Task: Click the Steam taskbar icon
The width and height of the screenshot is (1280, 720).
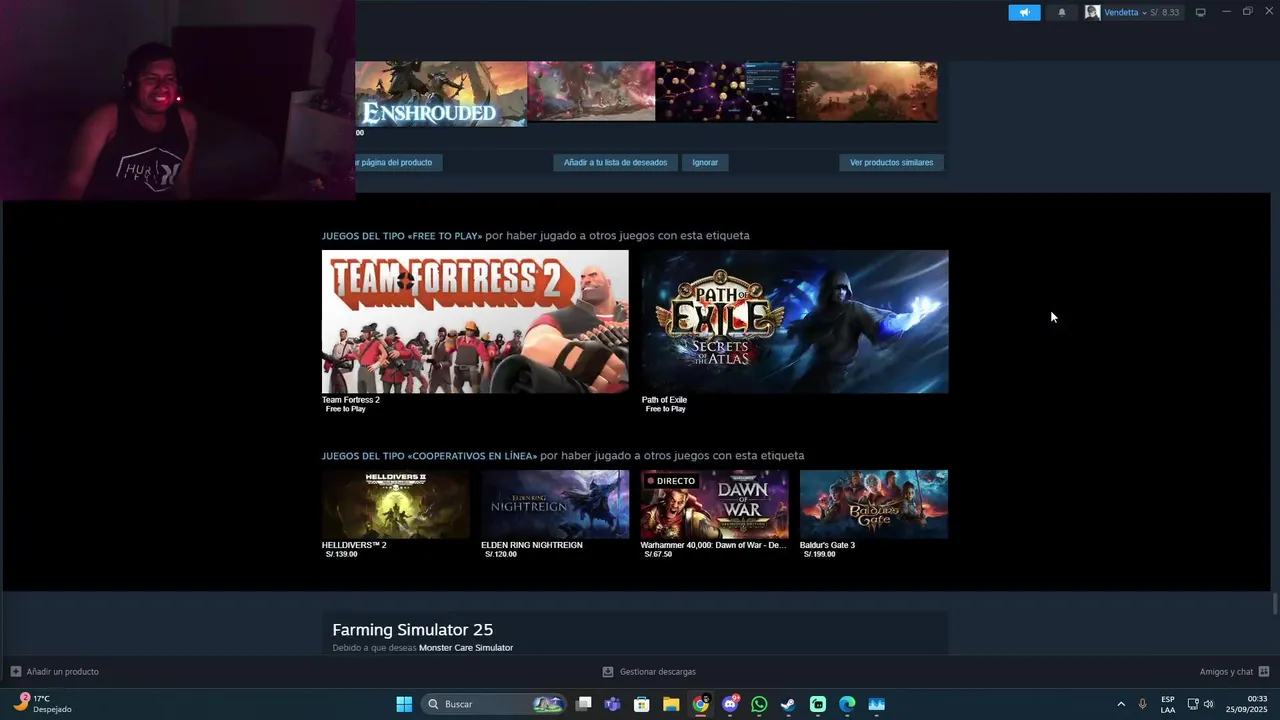Action: 788,704
